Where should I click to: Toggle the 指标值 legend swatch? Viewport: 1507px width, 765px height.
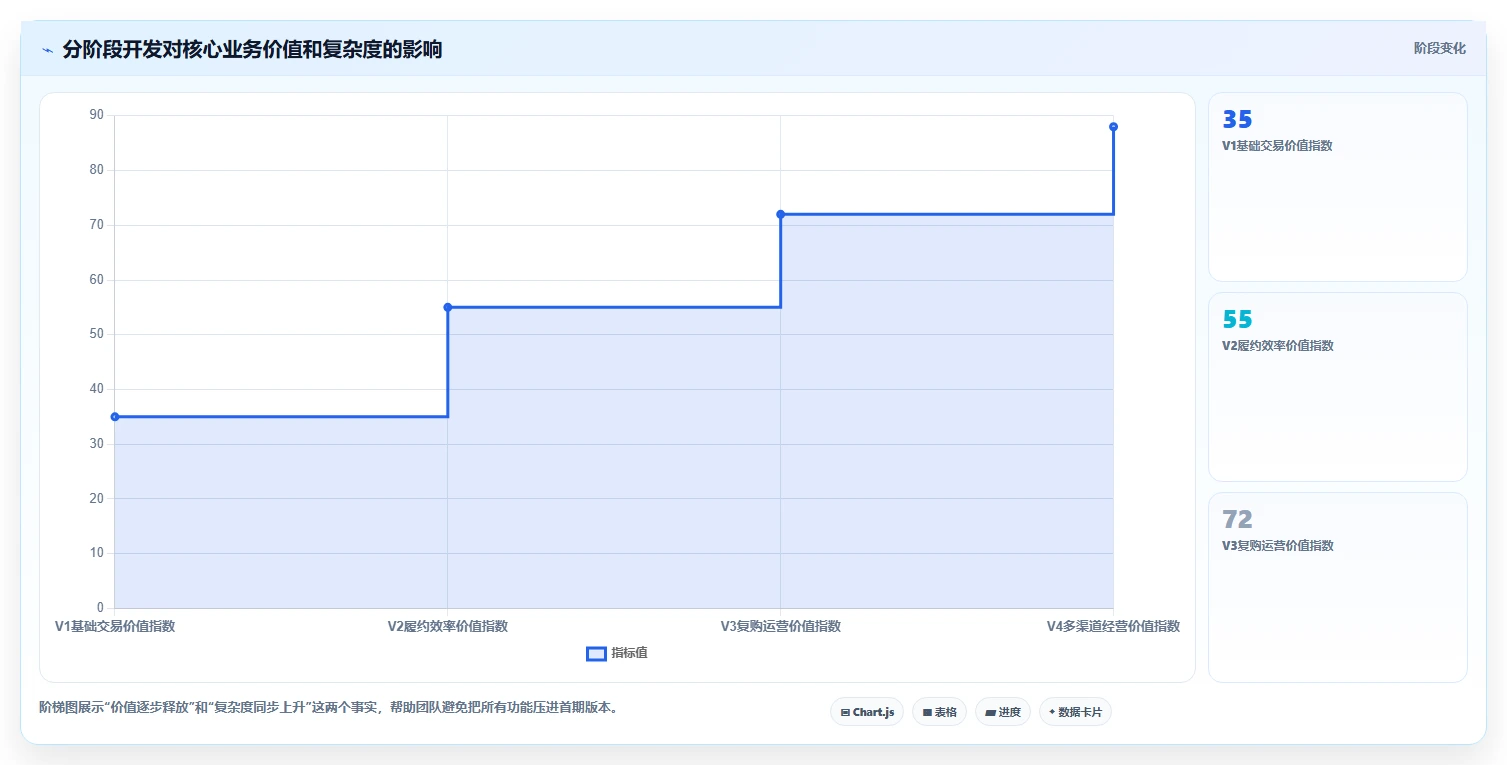[x=596, y=653]
